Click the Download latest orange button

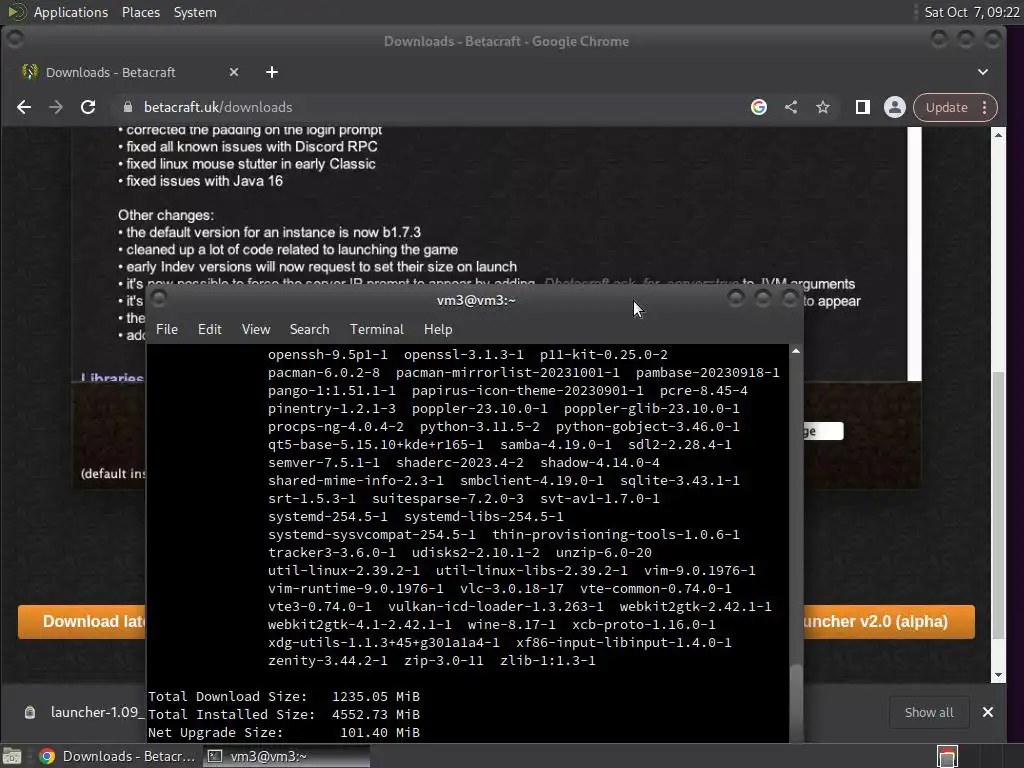[x=82, y=622]
